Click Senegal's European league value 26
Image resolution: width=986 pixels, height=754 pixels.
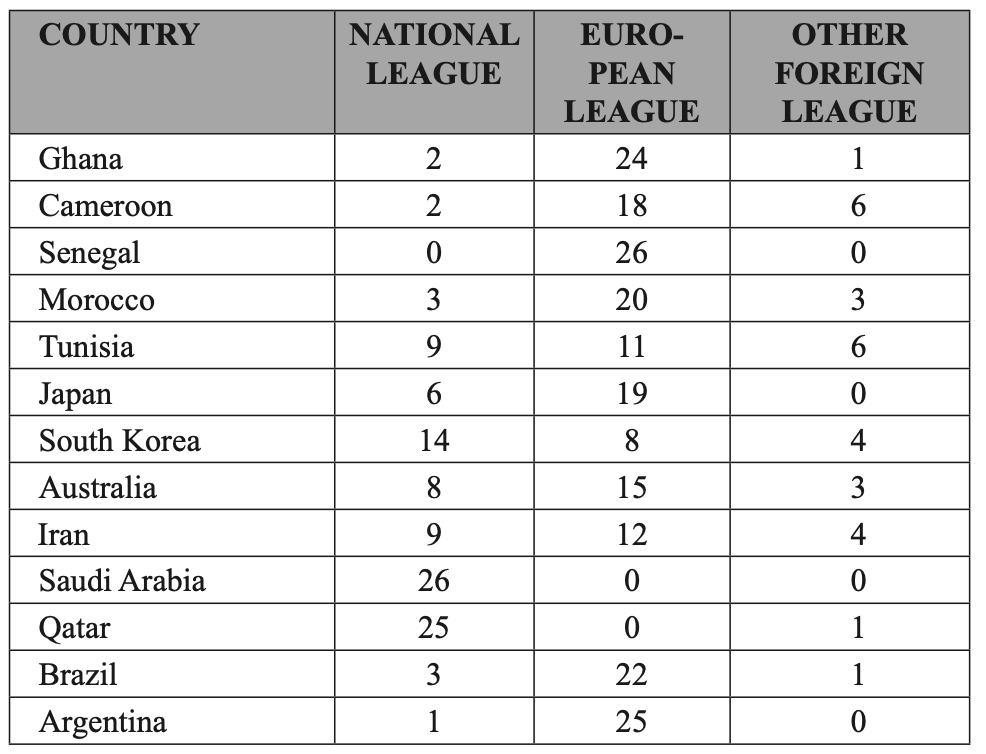pos(631,252)
